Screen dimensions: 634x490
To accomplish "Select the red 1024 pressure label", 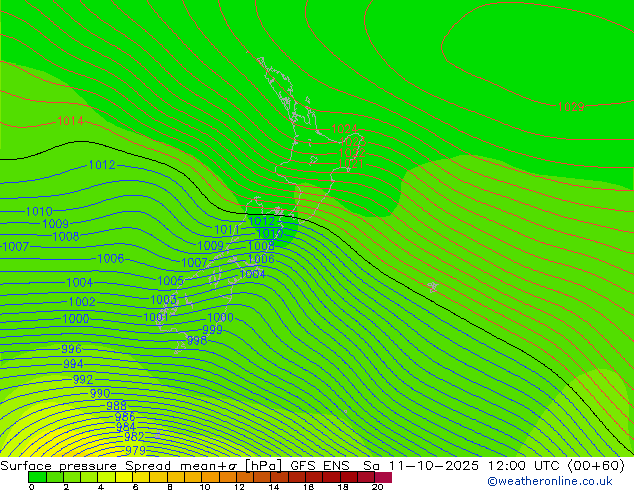I will pyautogui.click(x=344, y=129).
